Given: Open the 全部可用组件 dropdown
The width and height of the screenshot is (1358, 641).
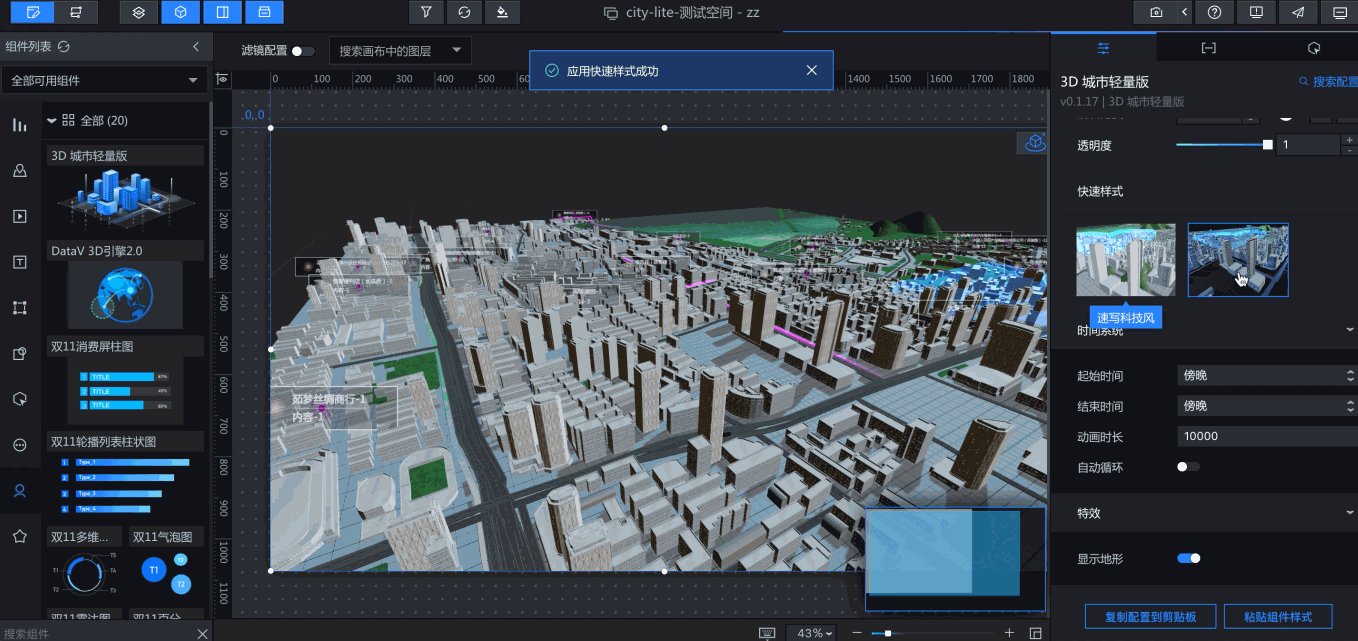Looking at the screenshot, I should tap(104, 80).
